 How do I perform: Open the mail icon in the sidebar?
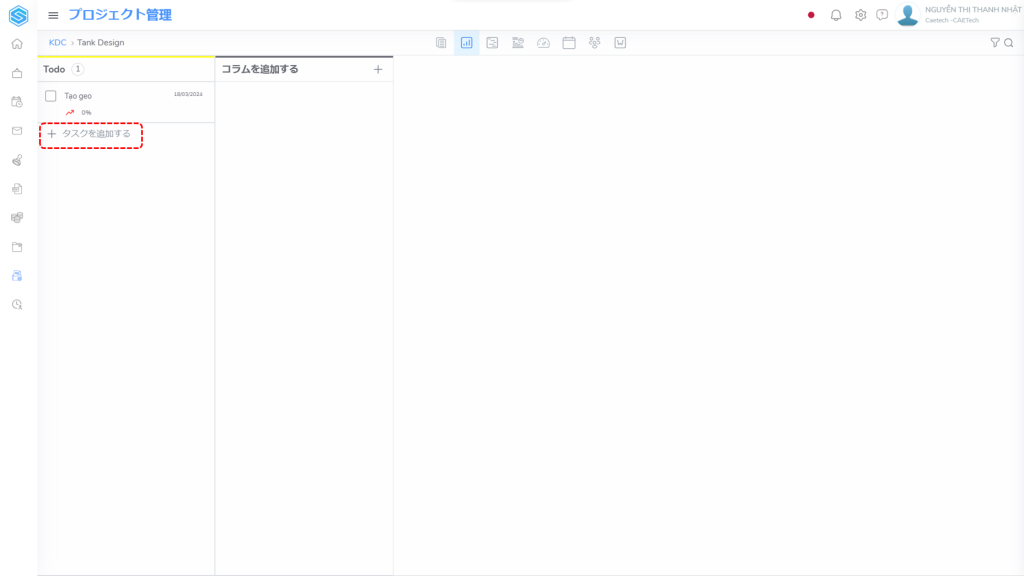pyautogui.click(x=17, y=131)
